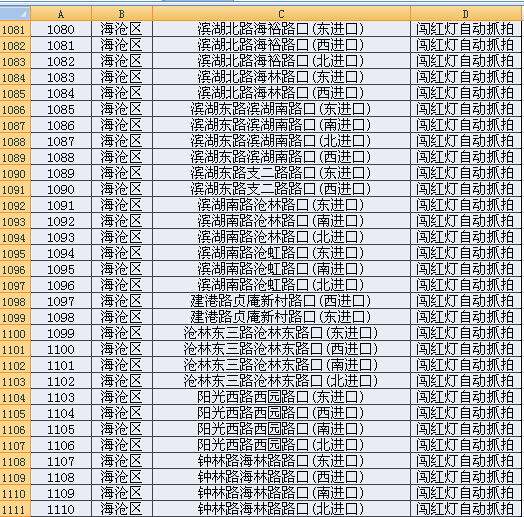The image size is (524, 517).
Task: Click cell 沧林东三路沧林东路口(西进口)
Action: tap(281, 349)
